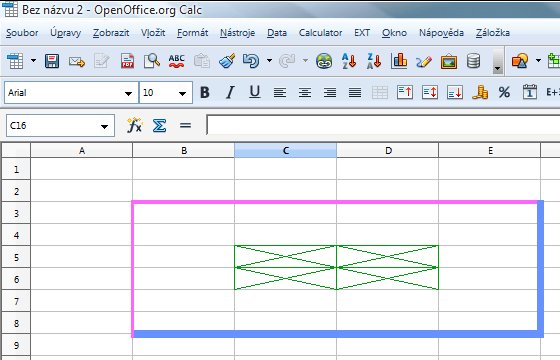Toggle Bold formatting

(x=205, y=93)
